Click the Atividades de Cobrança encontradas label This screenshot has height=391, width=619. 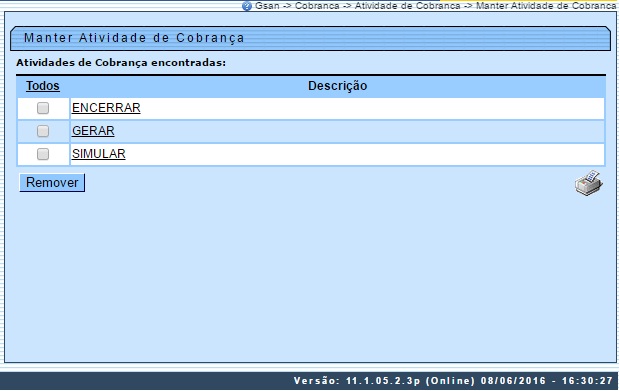click(121, 63)
